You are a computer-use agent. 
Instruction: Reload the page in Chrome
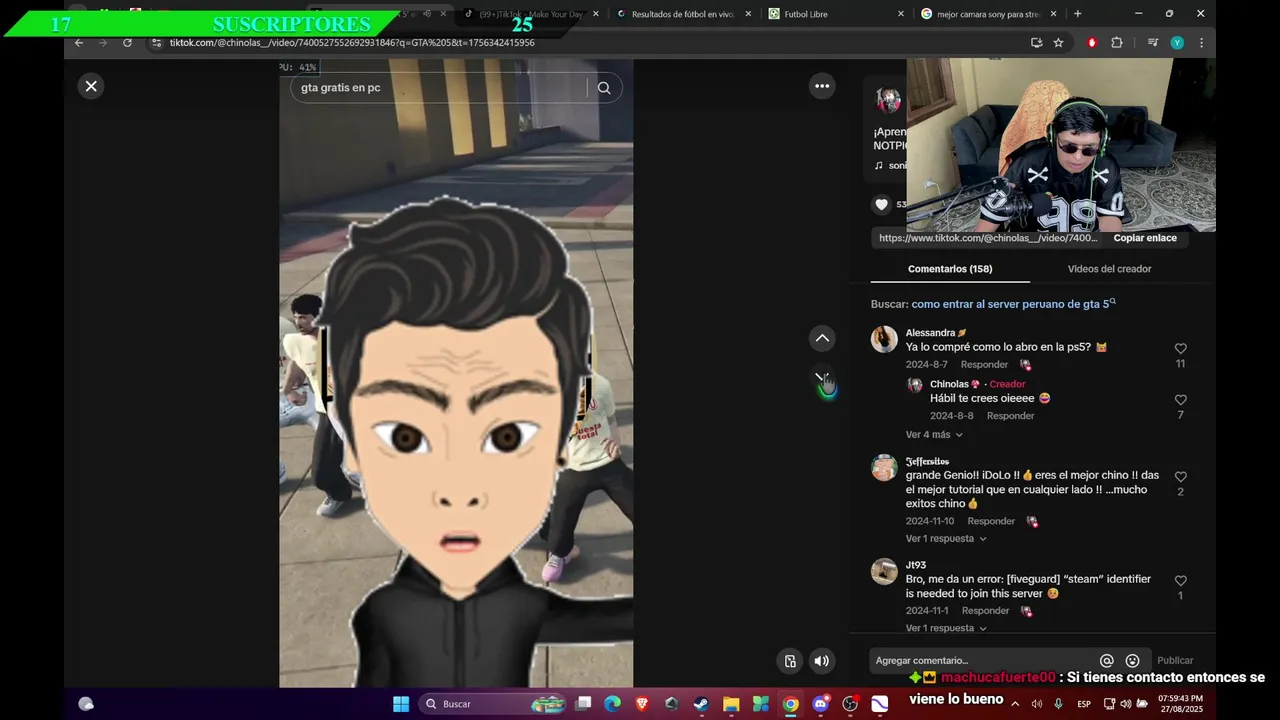(127, 43)
